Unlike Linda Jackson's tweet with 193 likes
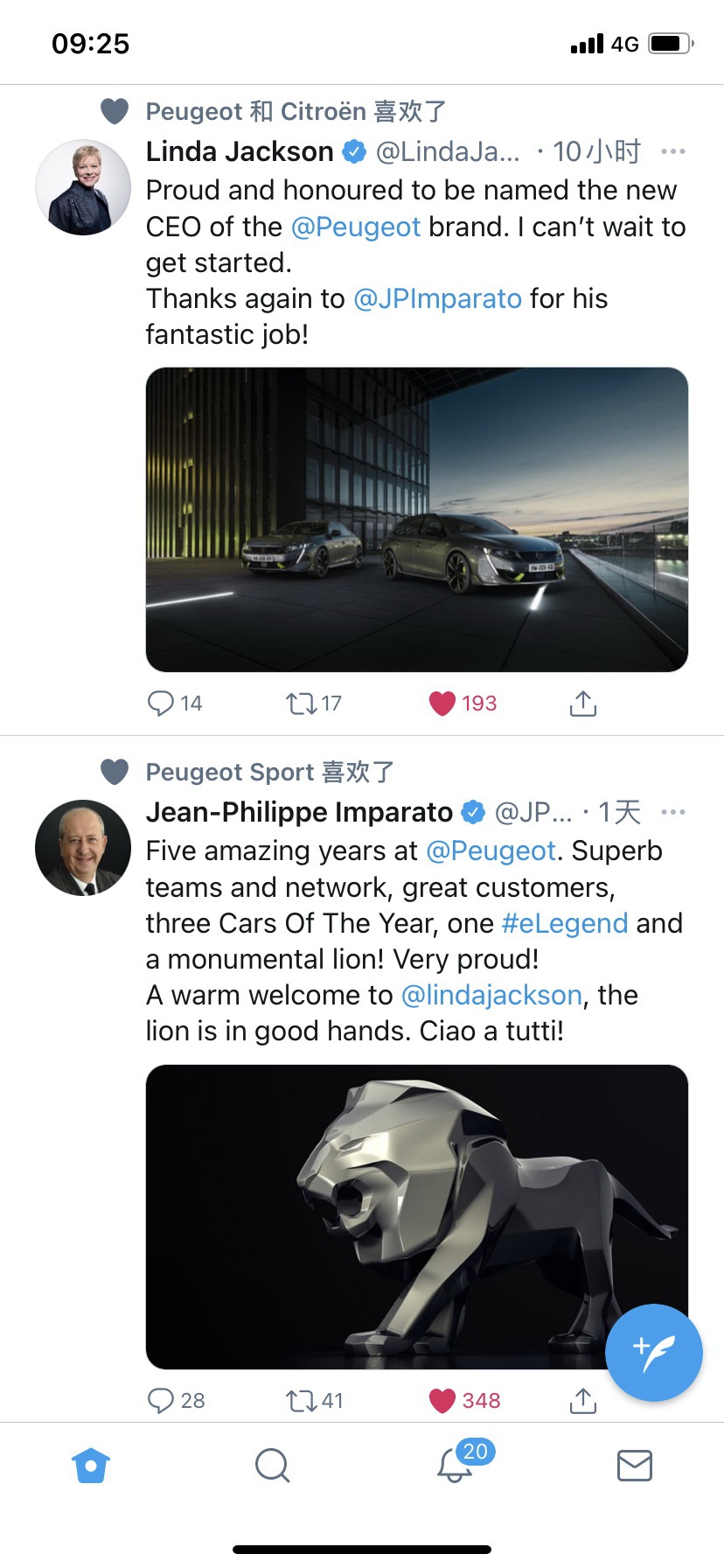This screenshot has width=724, height=1568. point(442,703)
